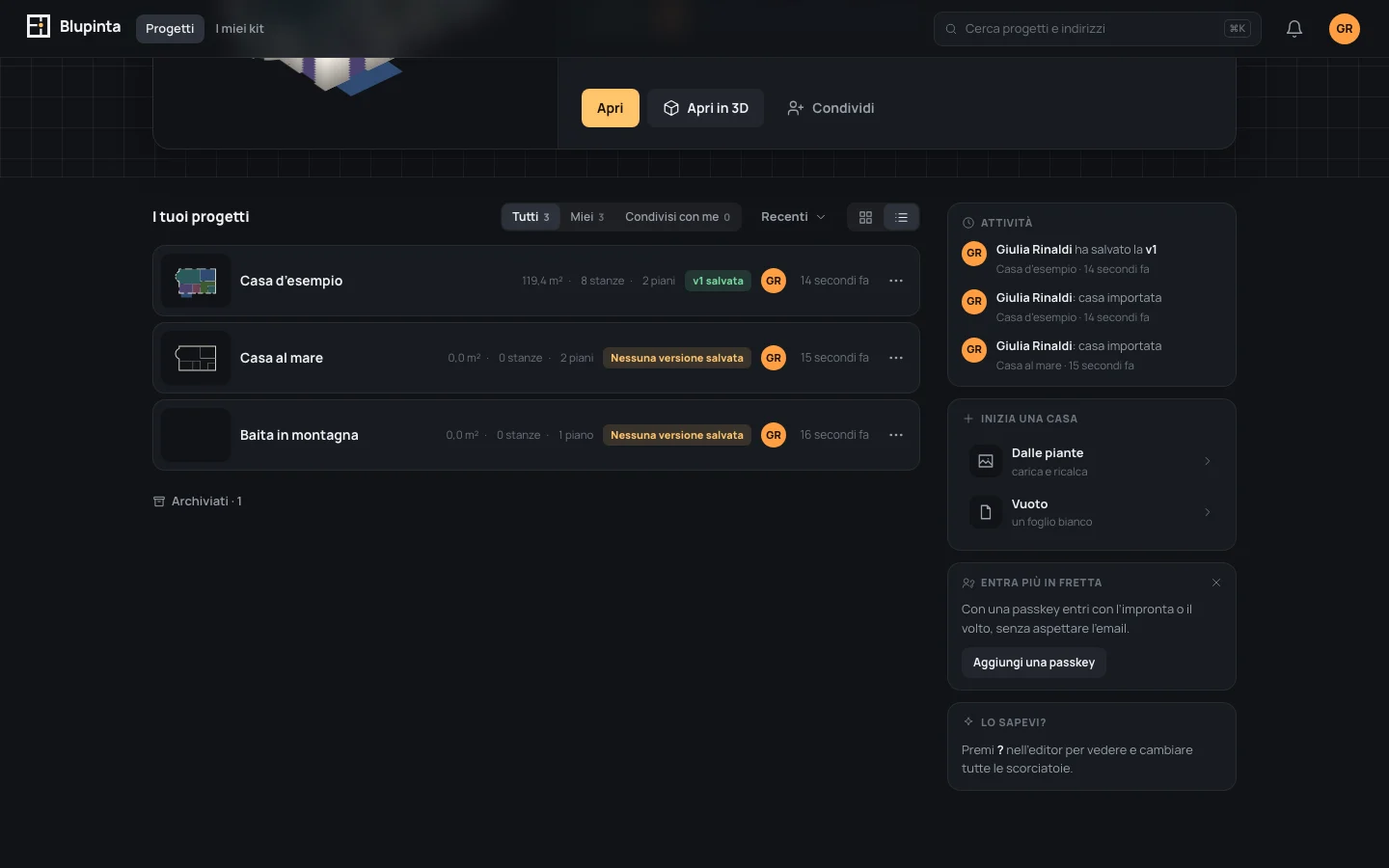Screen dimensions: 1389x868
Task: Expand the Archiviati section
Action: tap(198, 502)
